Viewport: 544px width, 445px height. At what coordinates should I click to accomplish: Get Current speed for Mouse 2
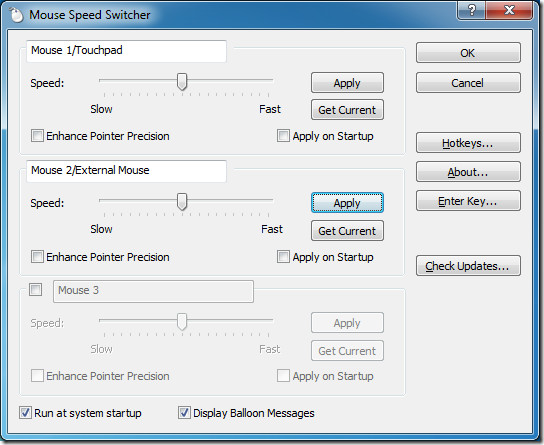(347, 231)
